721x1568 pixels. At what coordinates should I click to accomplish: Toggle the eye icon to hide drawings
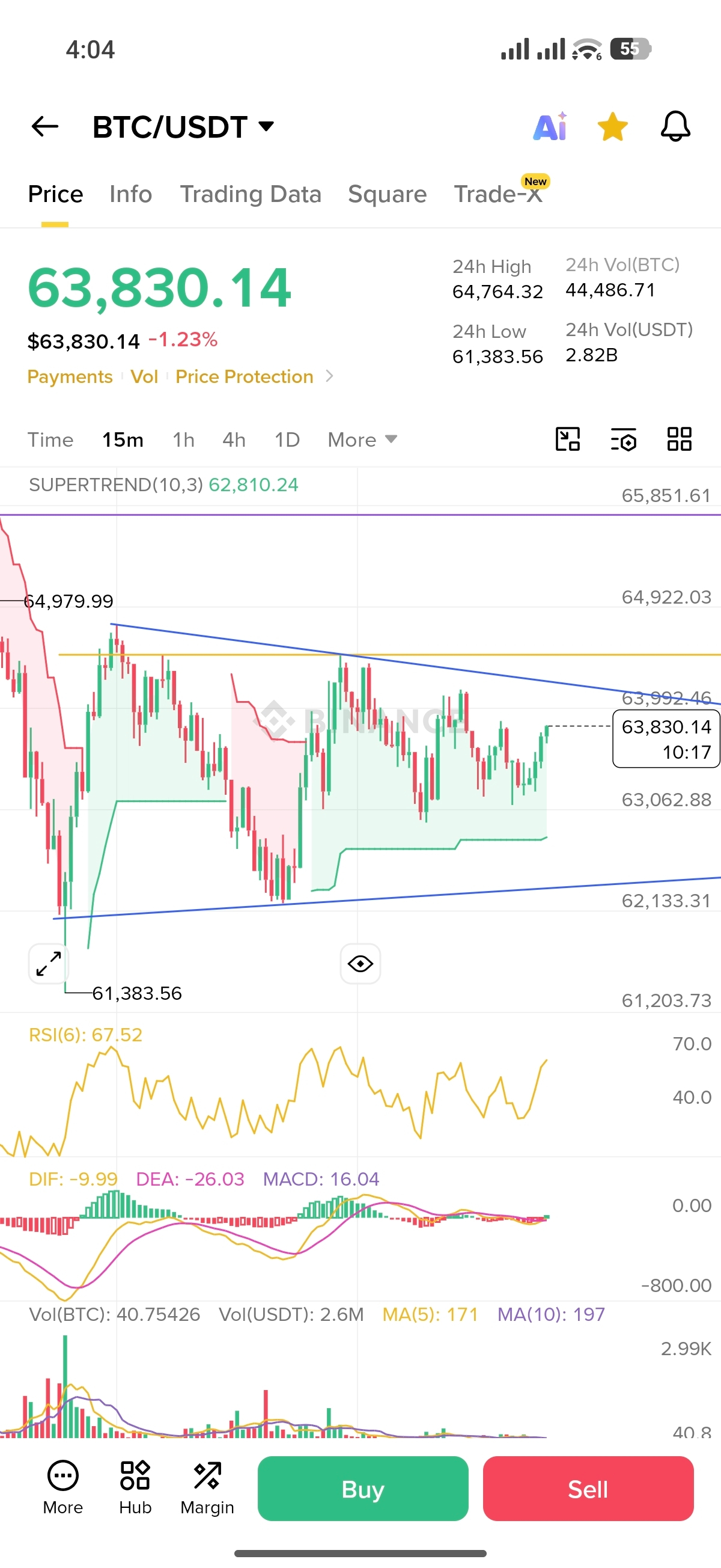360,964
